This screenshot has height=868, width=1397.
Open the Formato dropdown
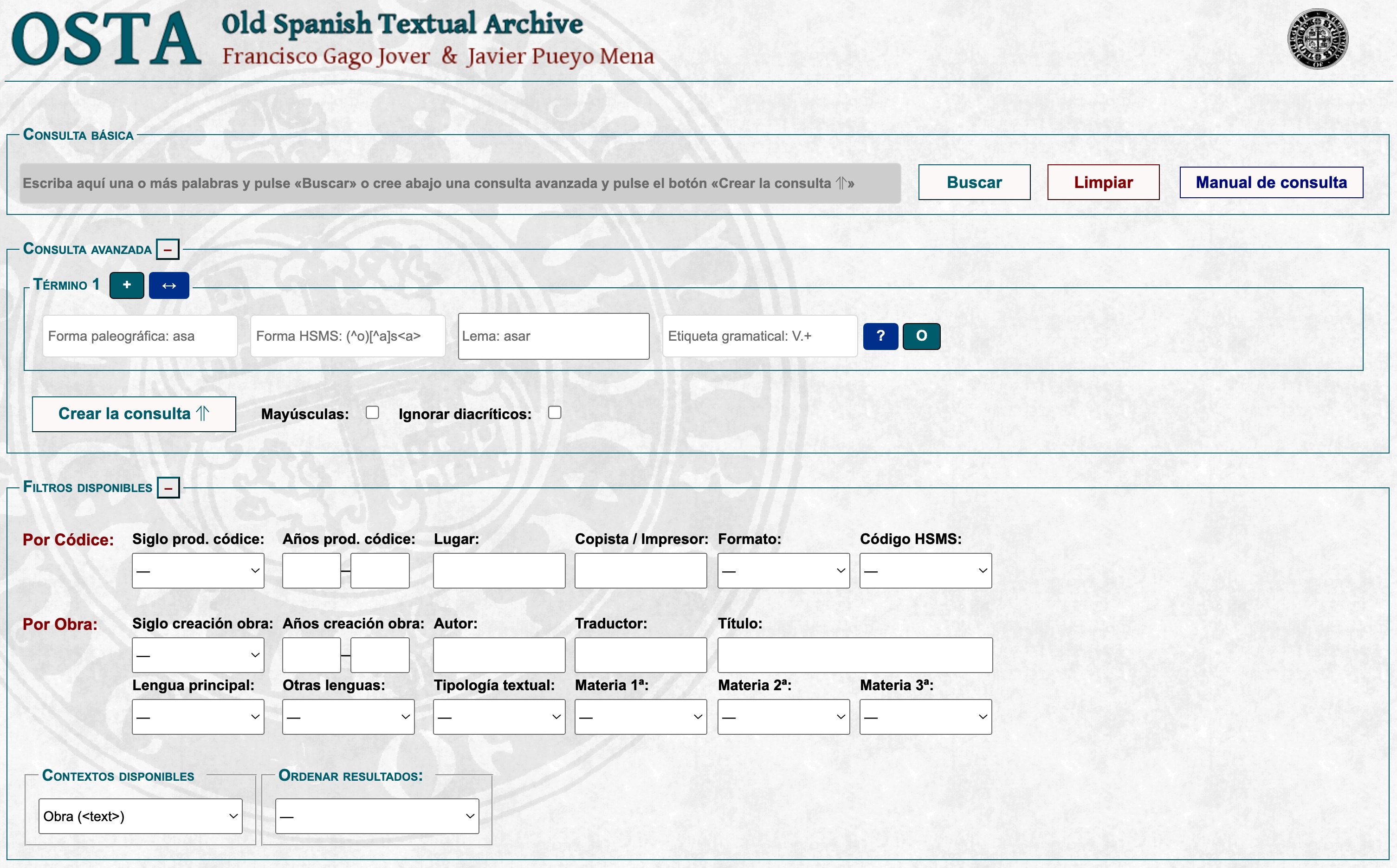pos(783,570)
